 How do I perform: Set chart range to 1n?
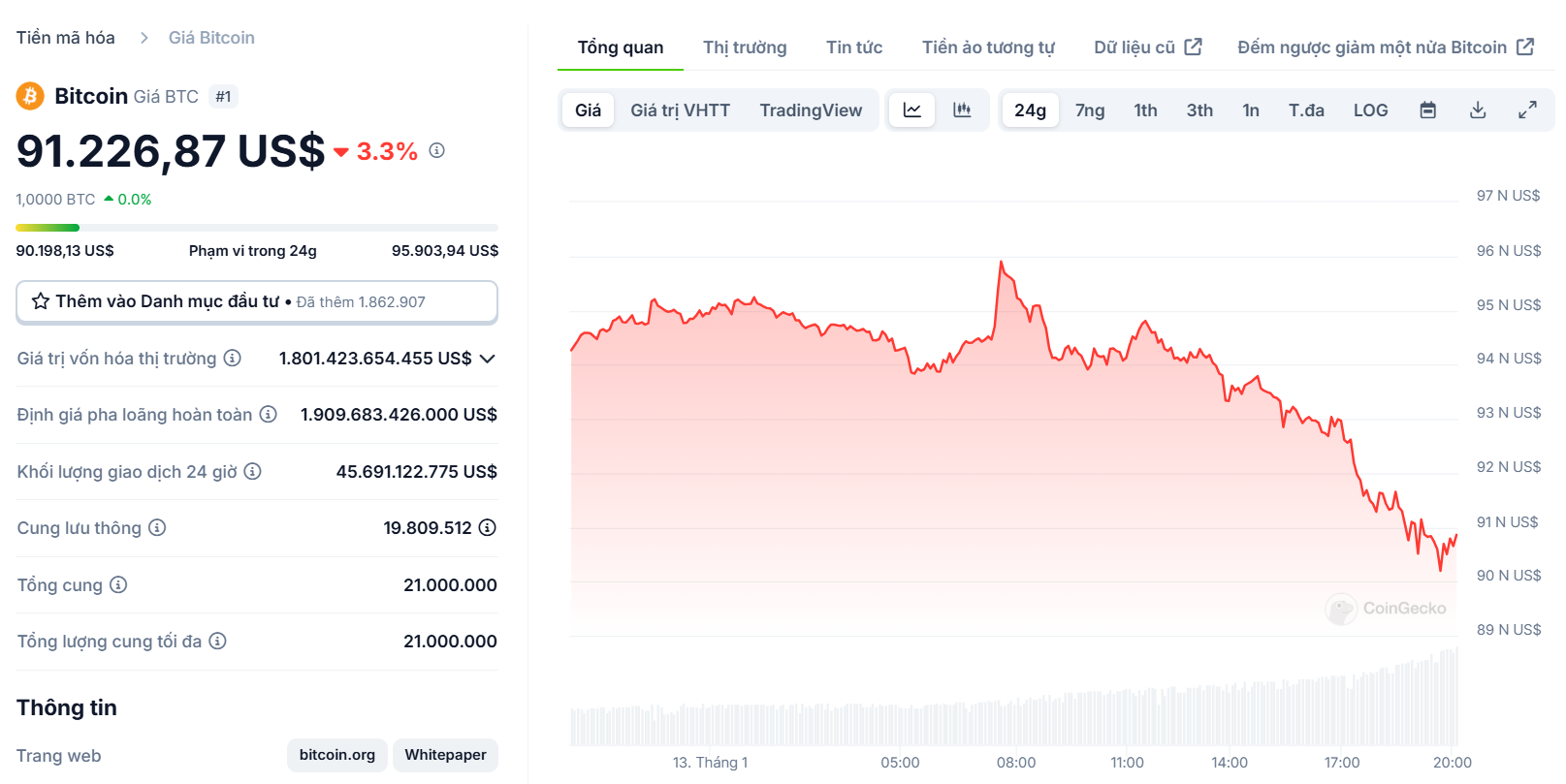[1251, 110]
